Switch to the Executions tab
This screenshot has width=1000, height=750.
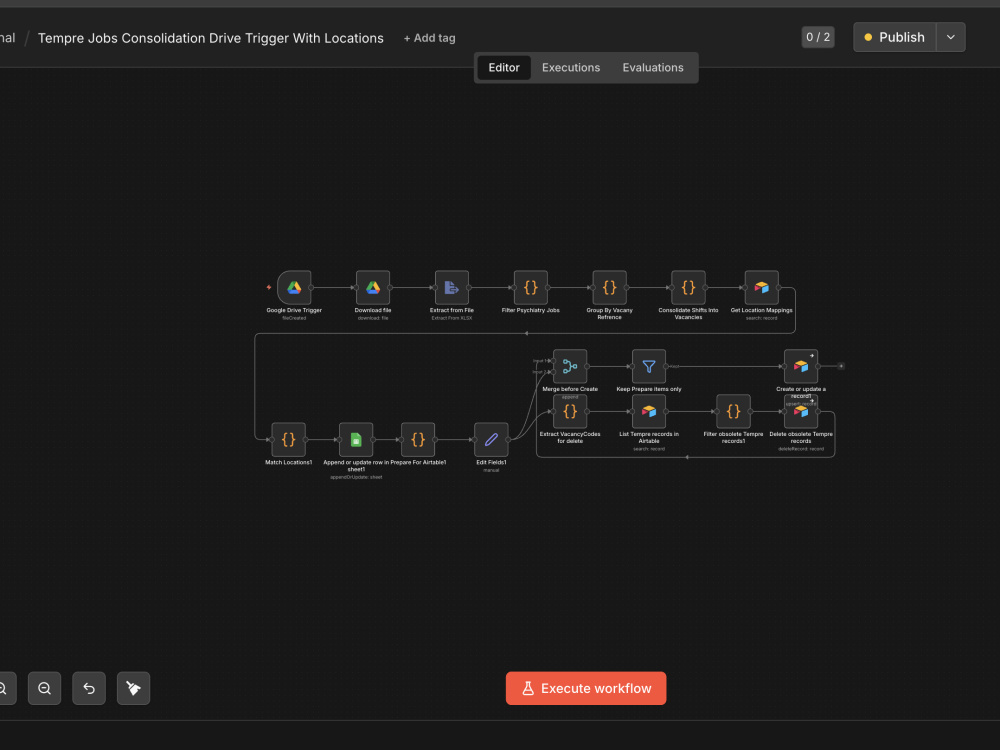click(x=571, y=68)
